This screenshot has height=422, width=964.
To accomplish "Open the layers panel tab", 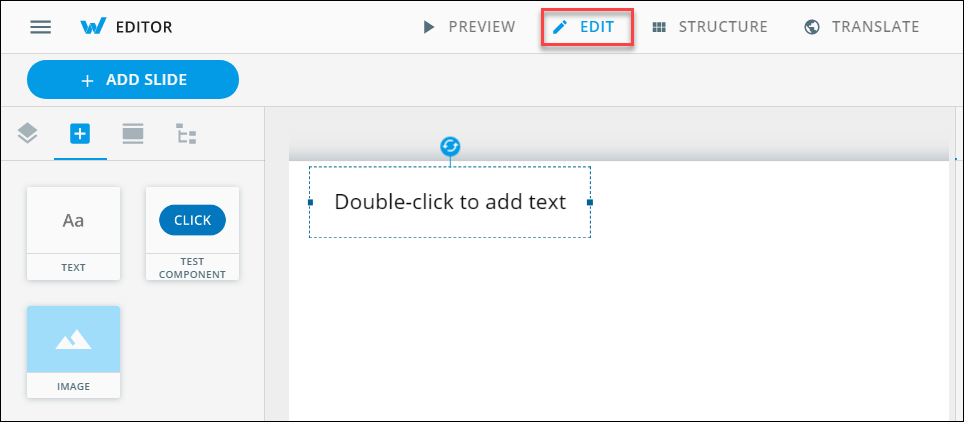I will coord(28,133).
